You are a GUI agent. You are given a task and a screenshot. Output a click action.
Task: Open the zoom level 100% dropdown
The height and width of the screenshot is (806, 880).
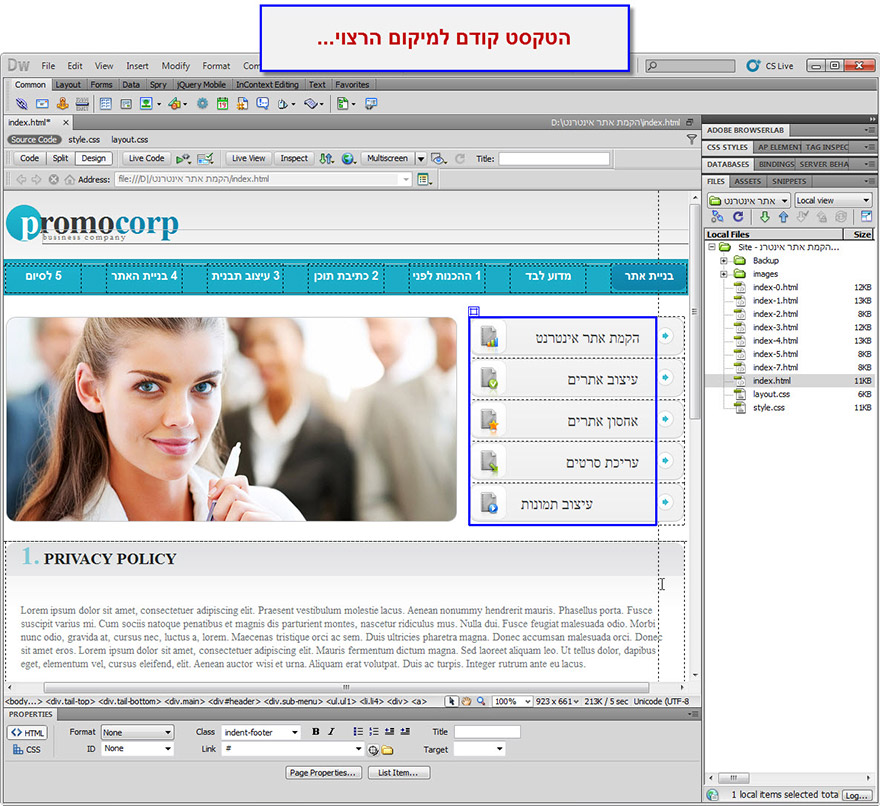pos(512,702)
